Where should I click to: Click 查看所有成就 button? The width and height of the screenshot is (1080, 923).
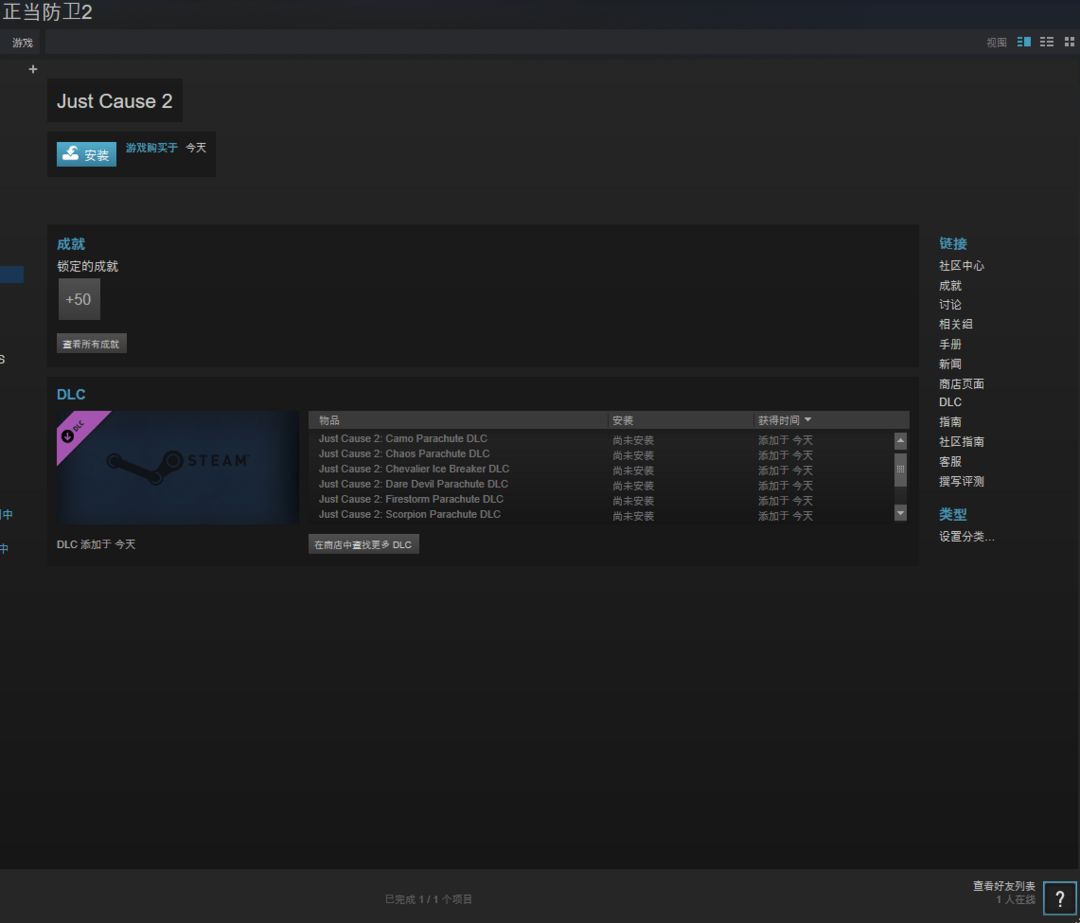[91, 344]
